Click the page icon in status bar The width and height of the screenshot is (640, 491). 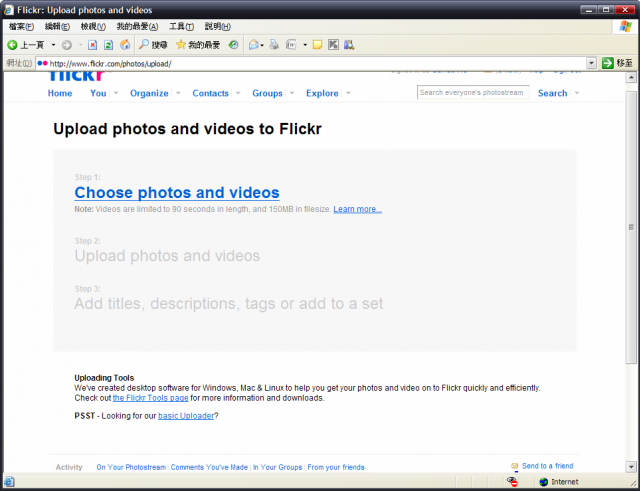coord(9,482)
